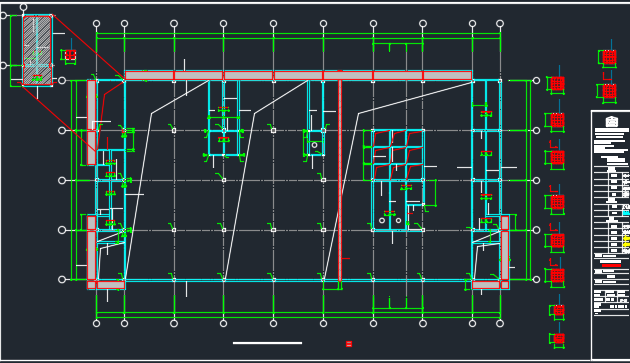Click the first grid bubble in the top axis row

[96, 24]
